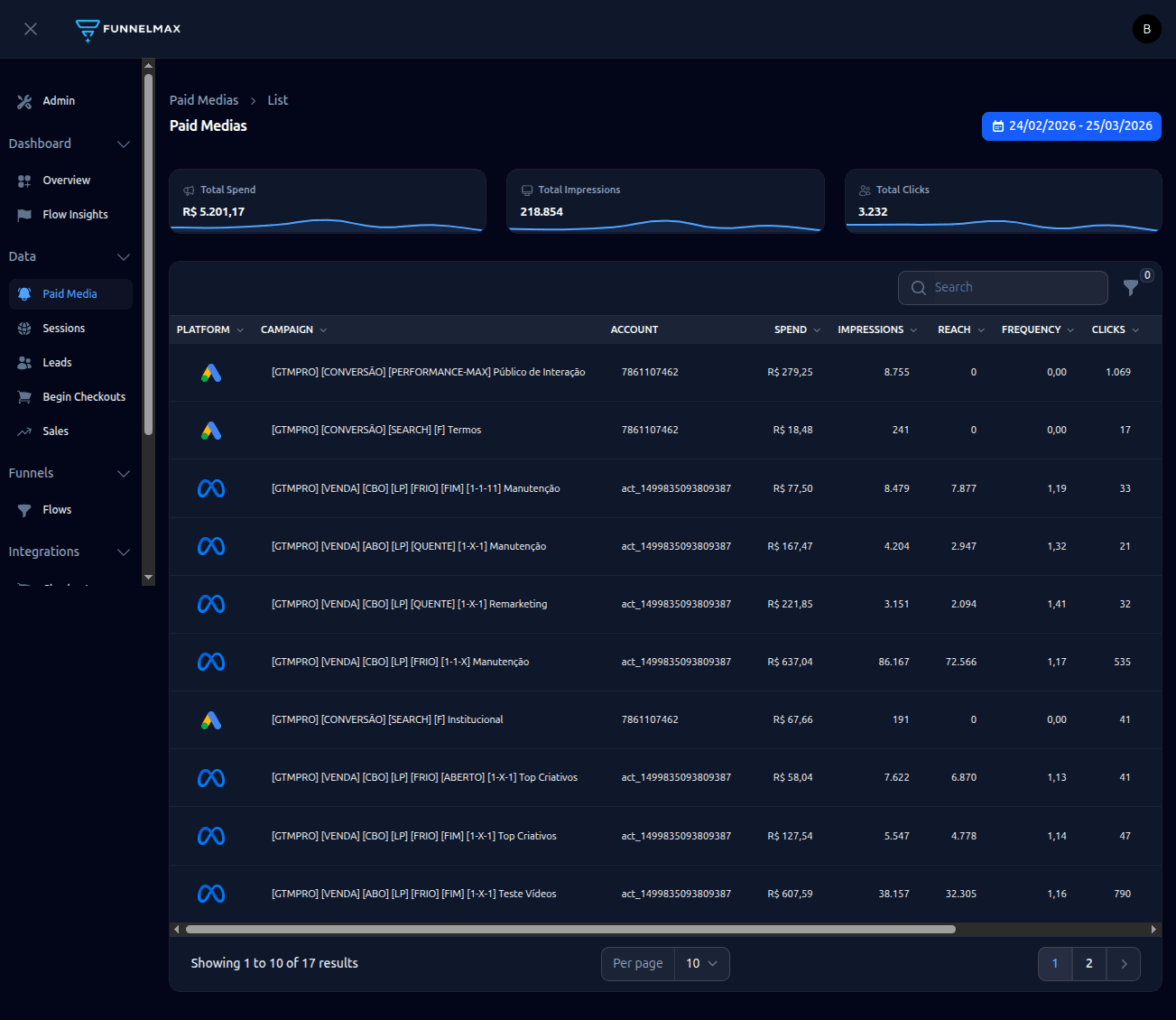This screenshot has width=1176, height=1020.
Task: Click the Begin Checkouts cart icon
Action: click(24, 396)
